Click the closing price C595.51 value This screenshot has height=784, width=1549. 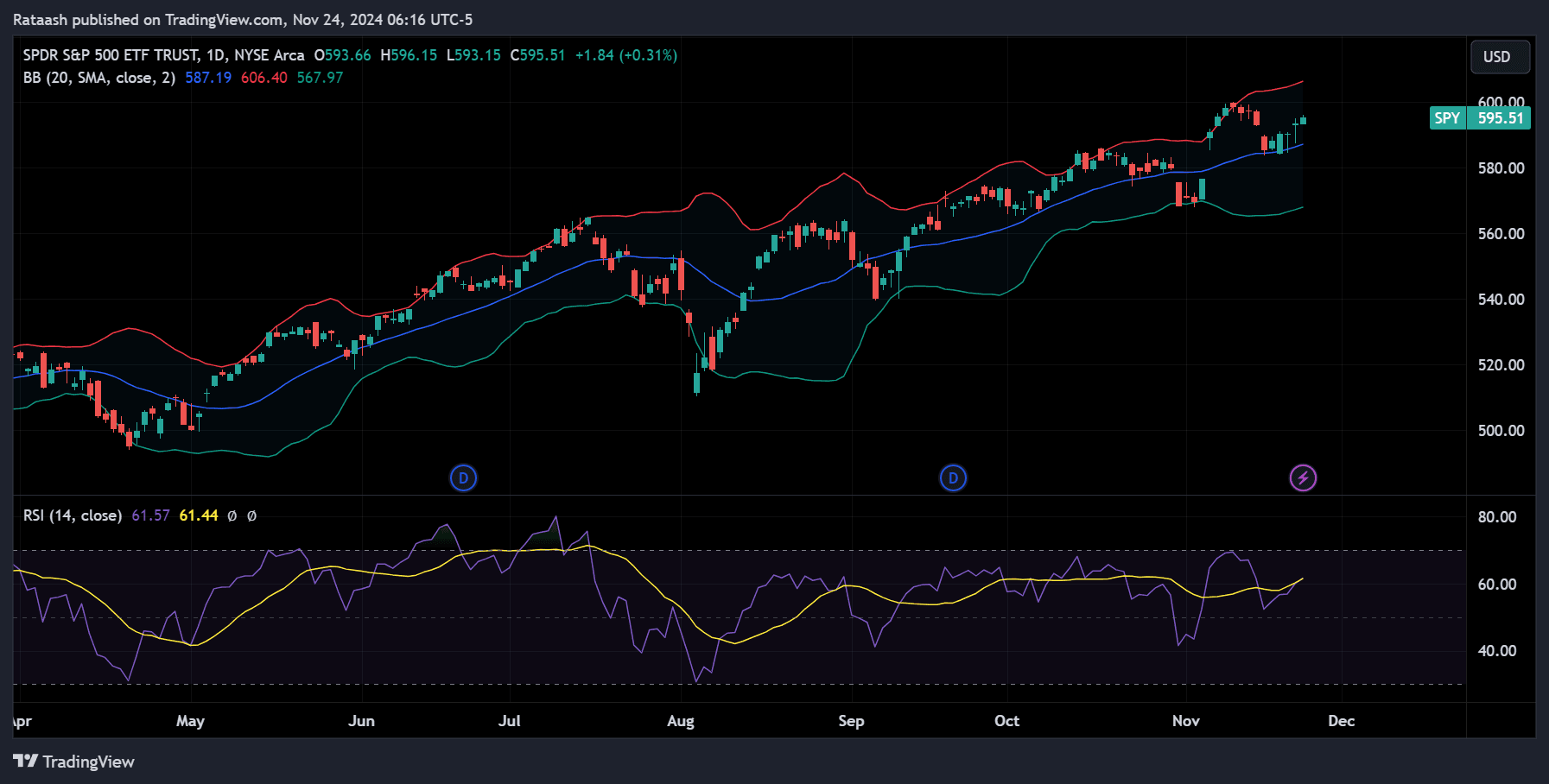[537, 55]
